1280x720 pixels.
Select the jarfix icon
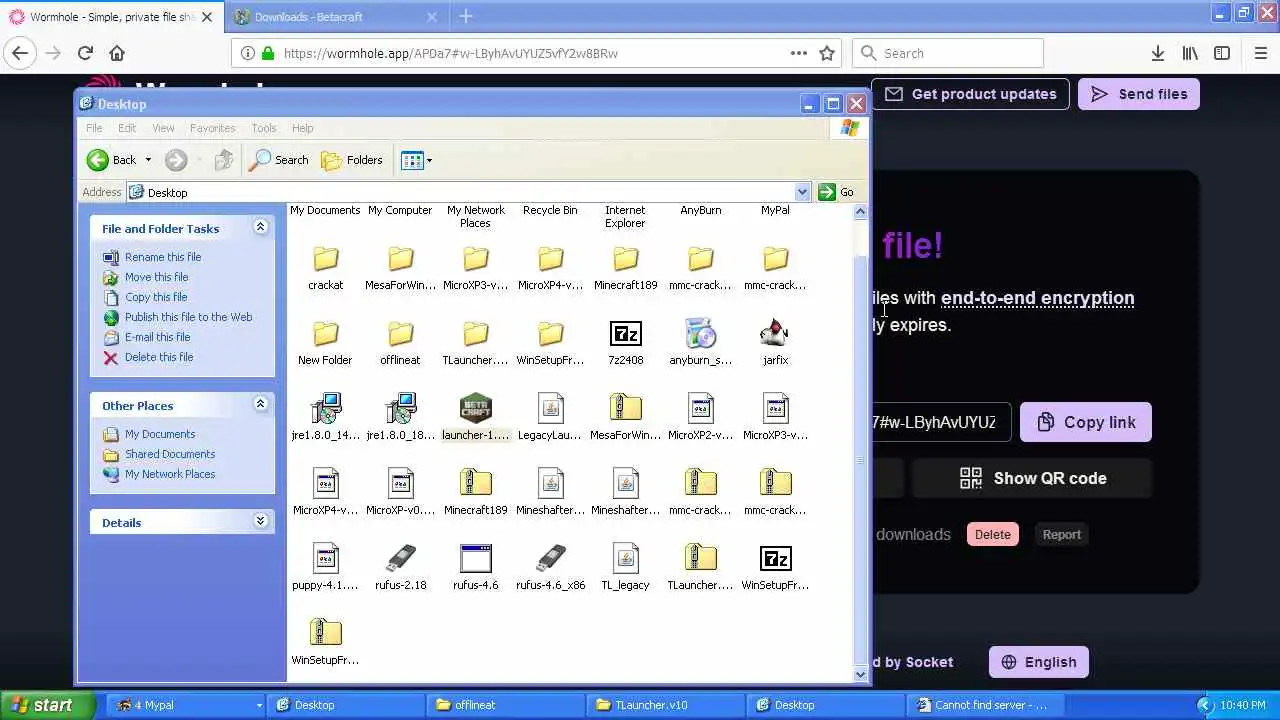775,334
